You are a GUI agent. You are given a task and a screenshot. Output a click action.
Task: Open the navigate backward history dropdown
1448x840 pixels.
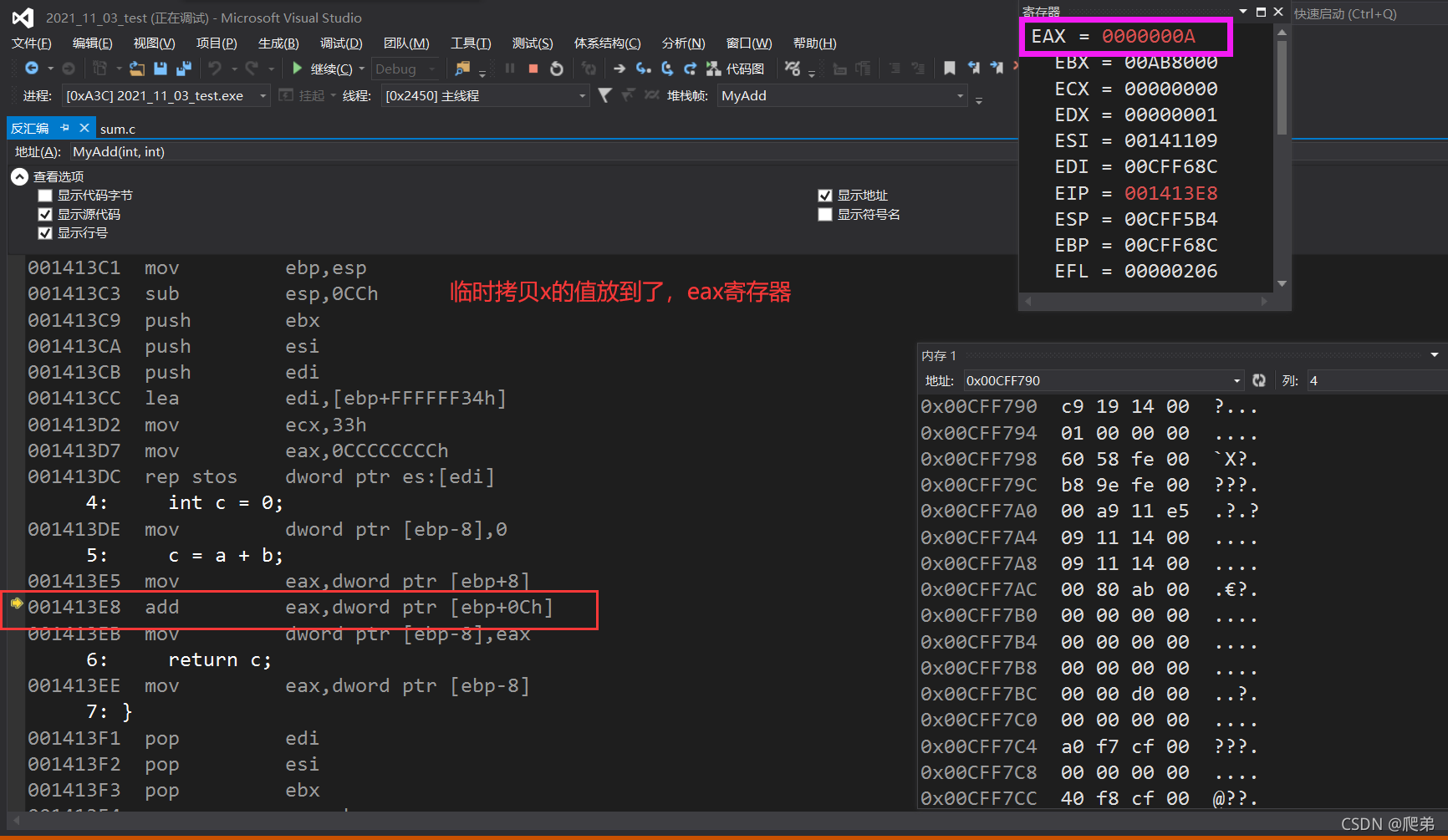[x=50, y=69]
